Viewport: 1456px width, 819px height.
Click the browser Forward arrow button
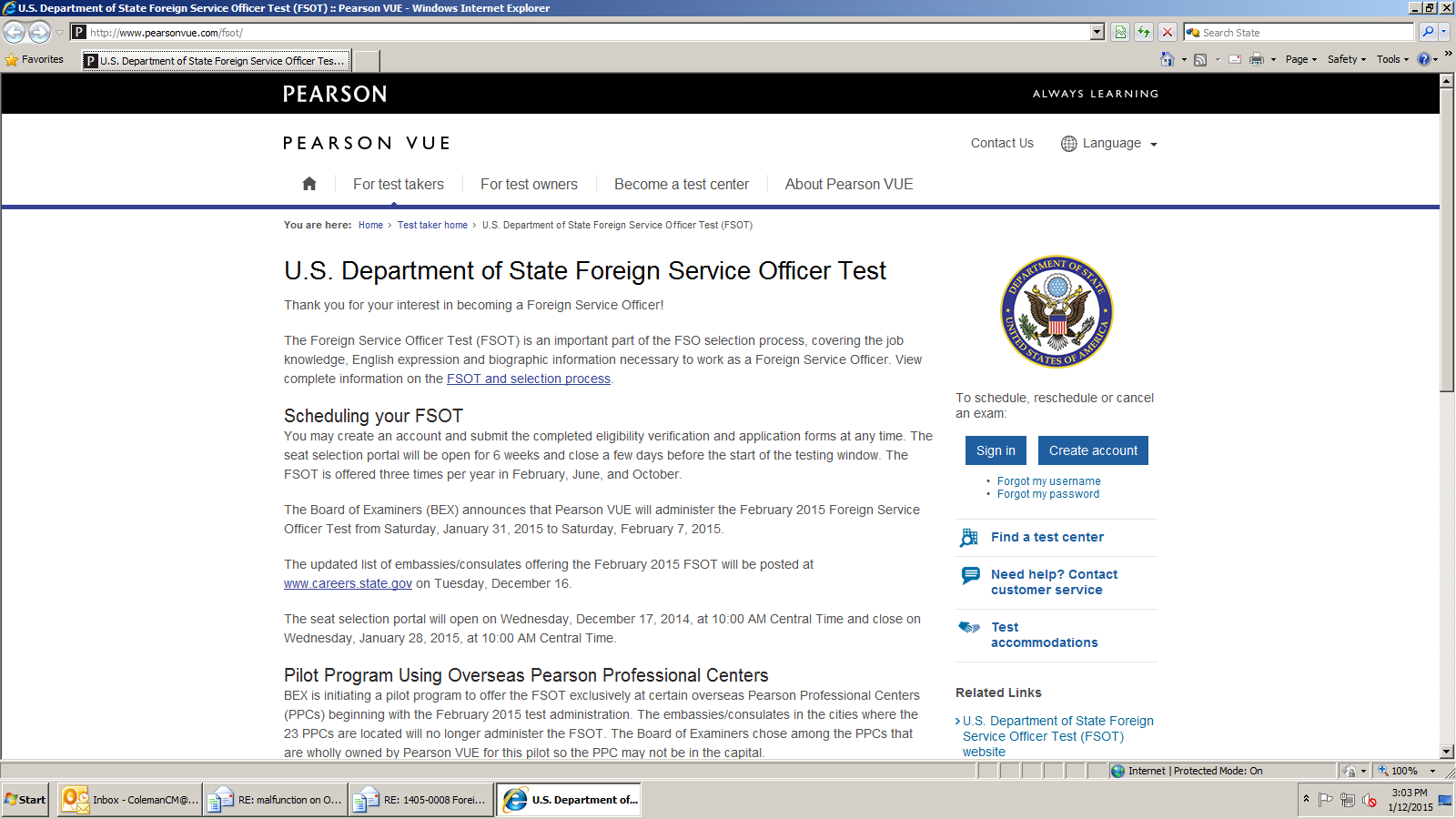(39, 33)
